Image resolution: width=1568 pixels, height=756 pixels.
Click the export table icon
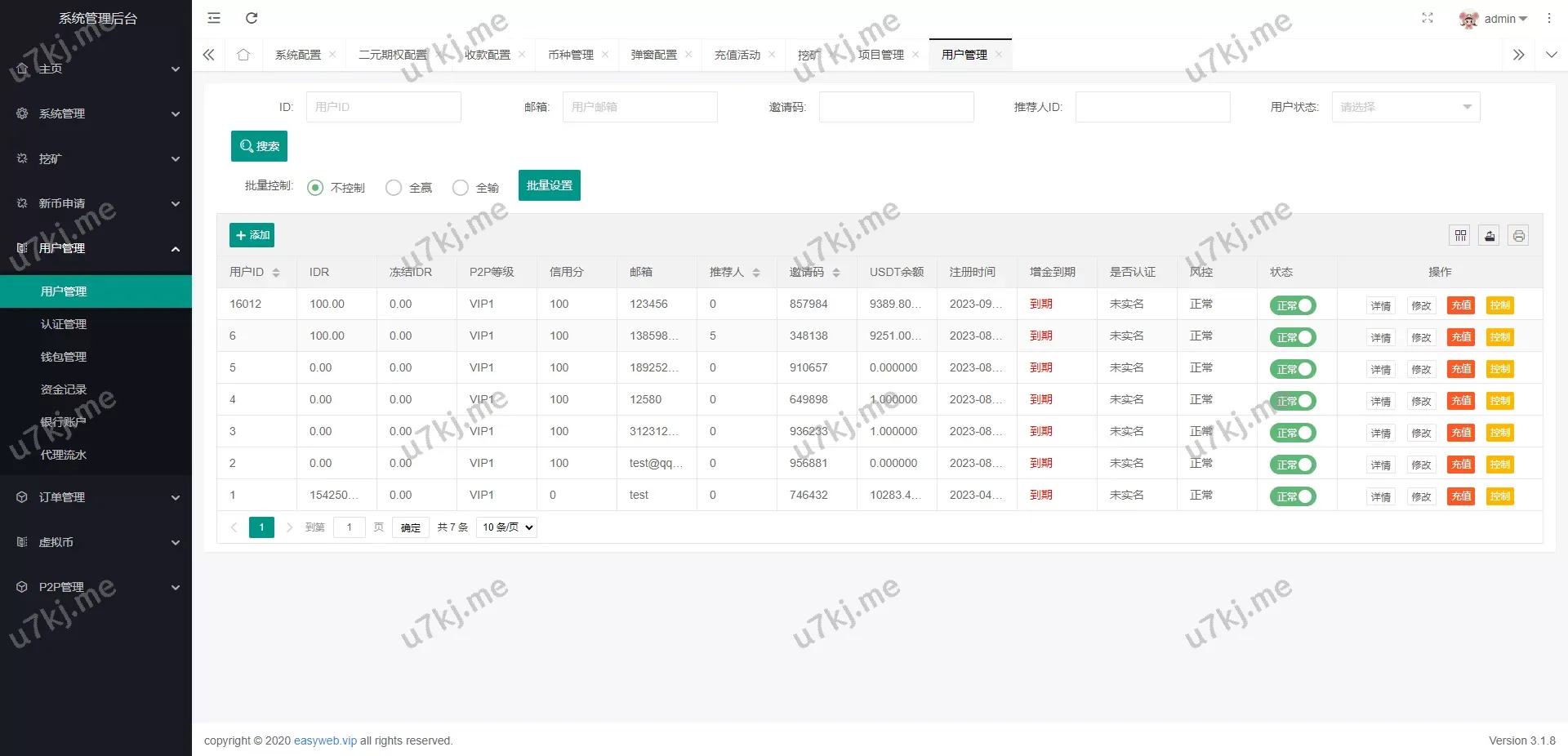pos(1490,236)
